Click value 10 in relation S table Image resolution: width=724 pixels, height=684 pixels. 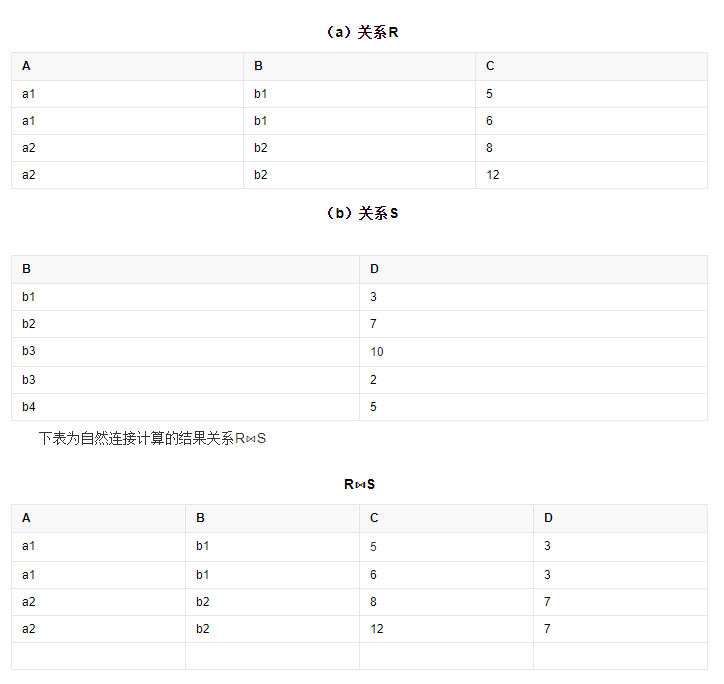[377, 352]
